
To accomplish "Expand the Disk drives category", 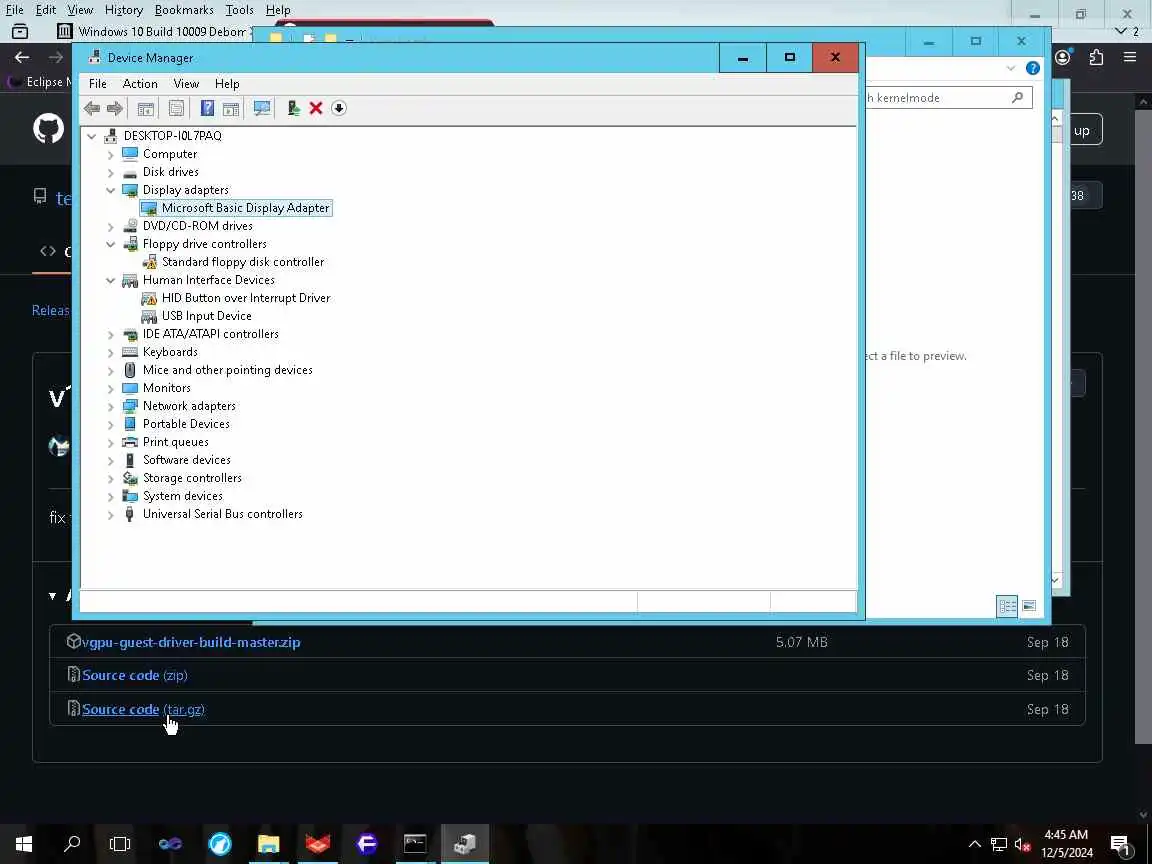I will point(110,173).
